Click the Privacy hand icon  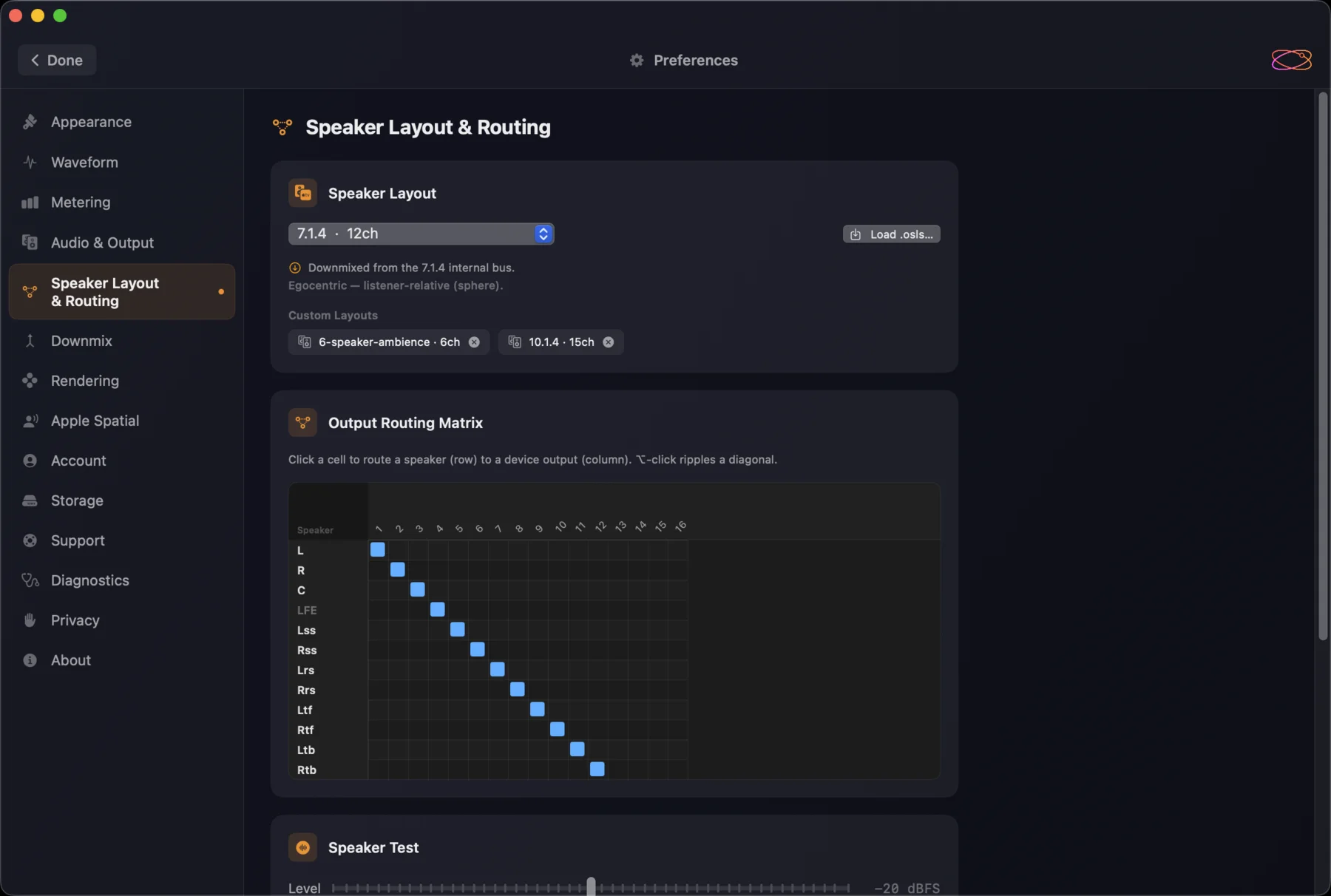click(x=30, y=620)
